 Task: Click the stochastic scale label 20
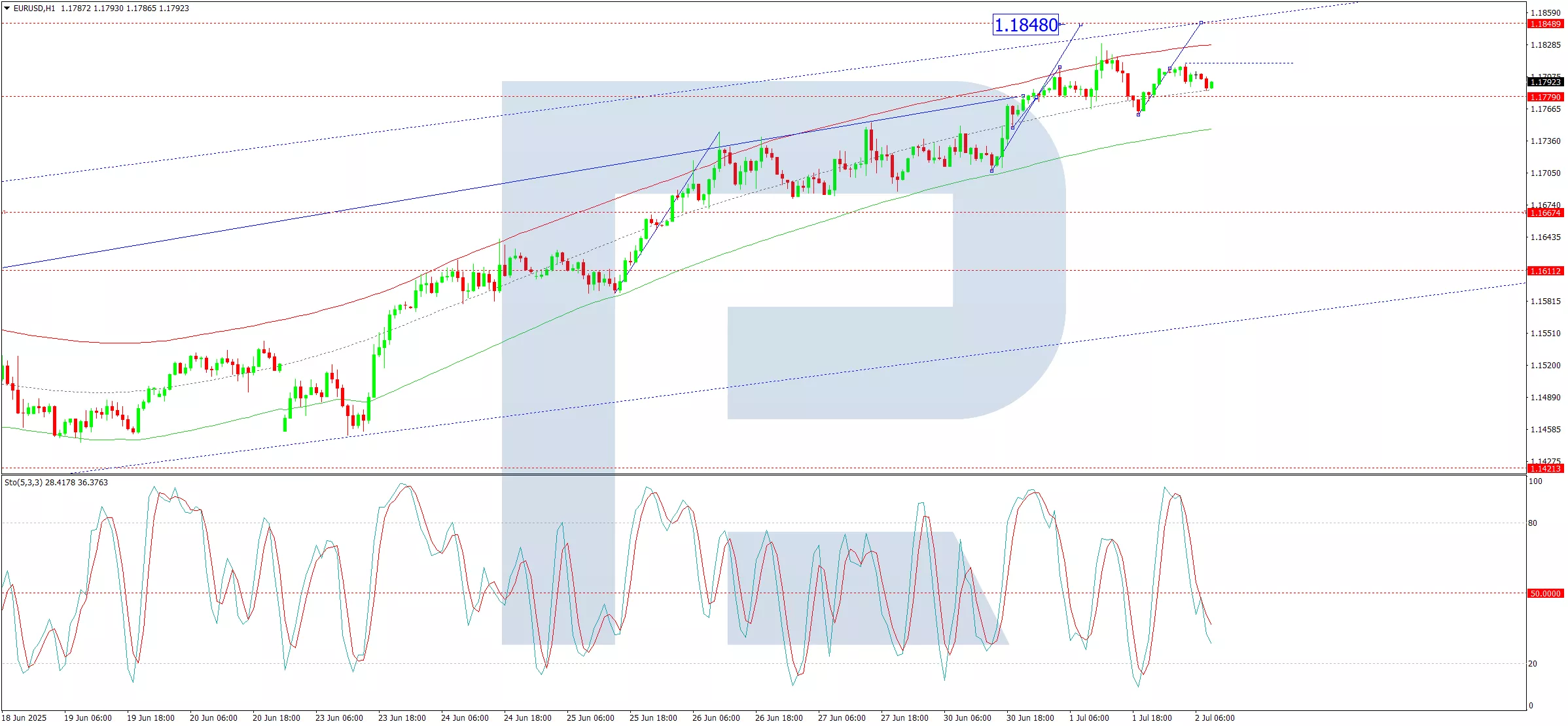tap(1533, 664)
